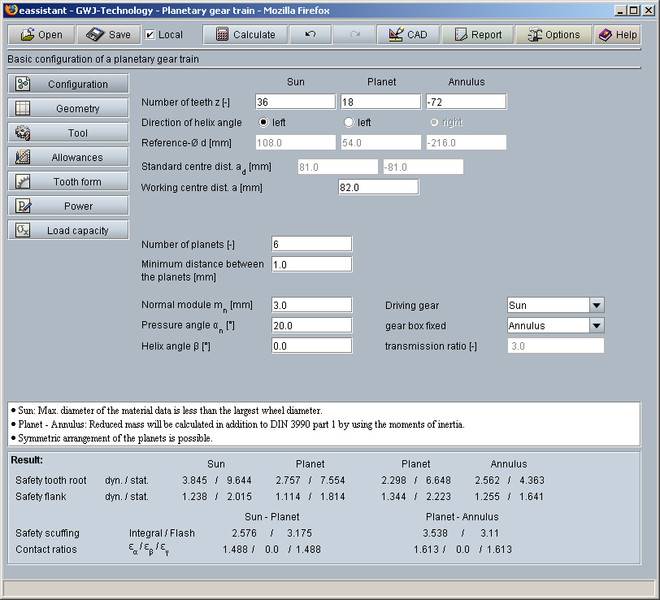Click the undo arrow button
The width and height of the screenshot is (660, 600).
pos(311,34)
